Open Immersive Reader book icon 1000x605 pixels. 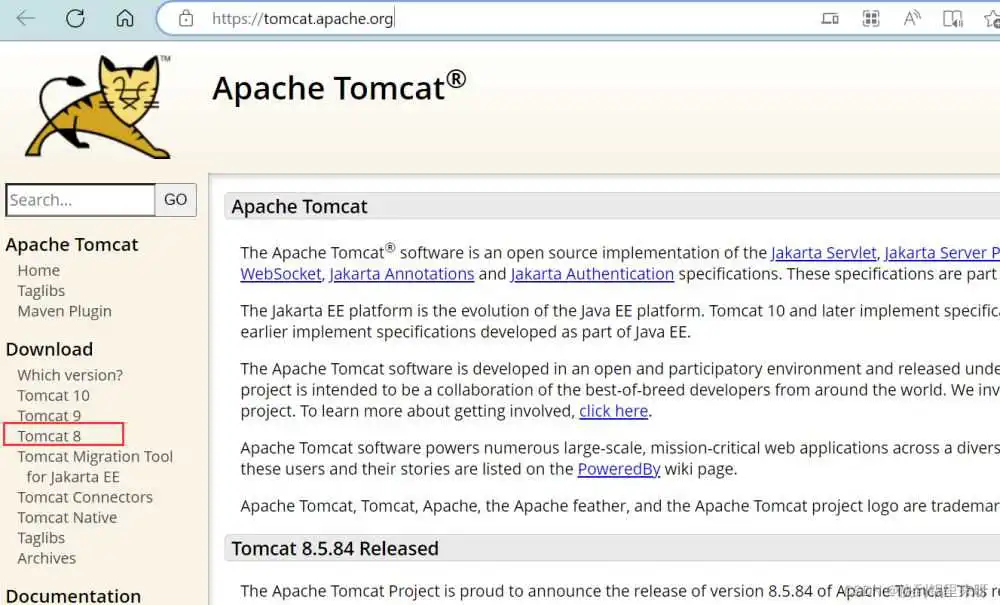(953, 18)
